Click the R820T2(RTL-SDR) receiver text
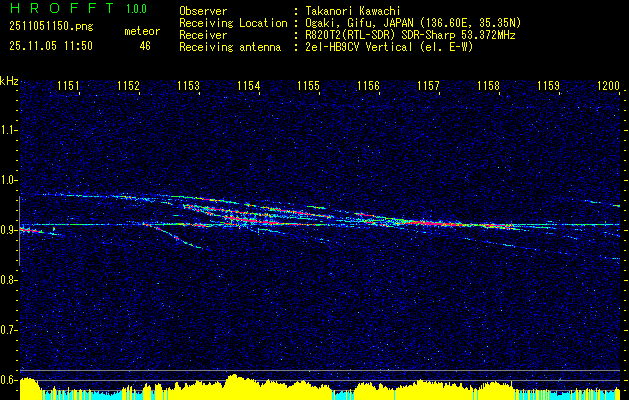Viewport: 629px width, 400px height. 410,35
